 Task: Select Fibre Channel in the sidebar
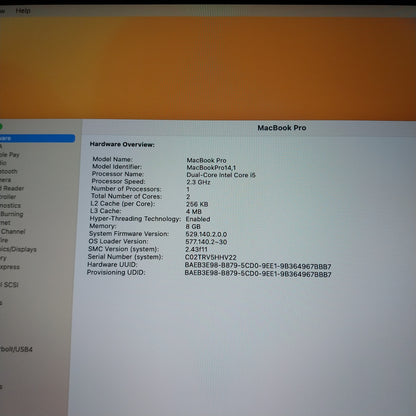13,231
